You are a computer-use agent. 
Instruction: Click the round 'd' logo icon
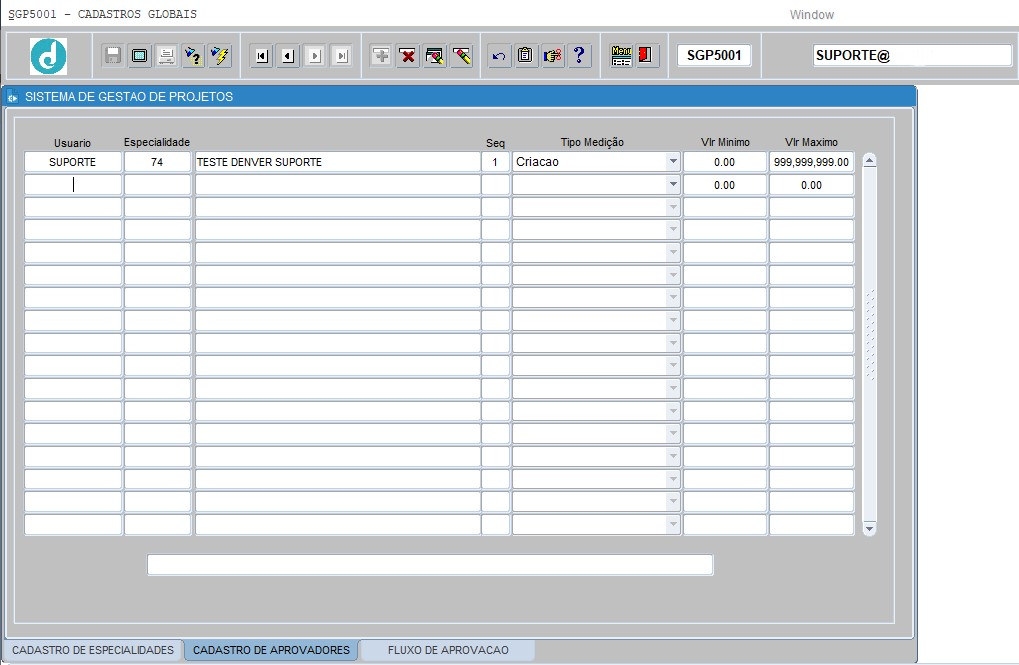coord(48,56)
